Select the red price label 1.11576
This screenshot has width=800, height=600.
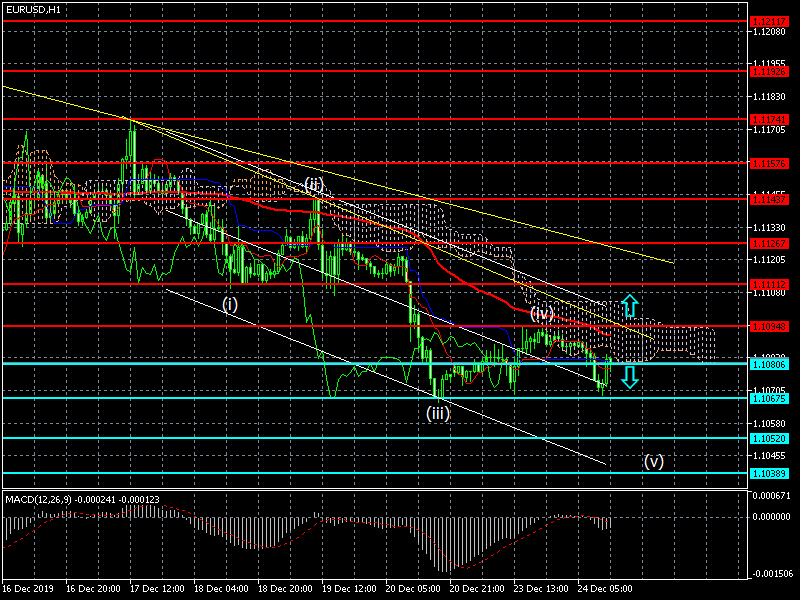[x=769, y=163]
